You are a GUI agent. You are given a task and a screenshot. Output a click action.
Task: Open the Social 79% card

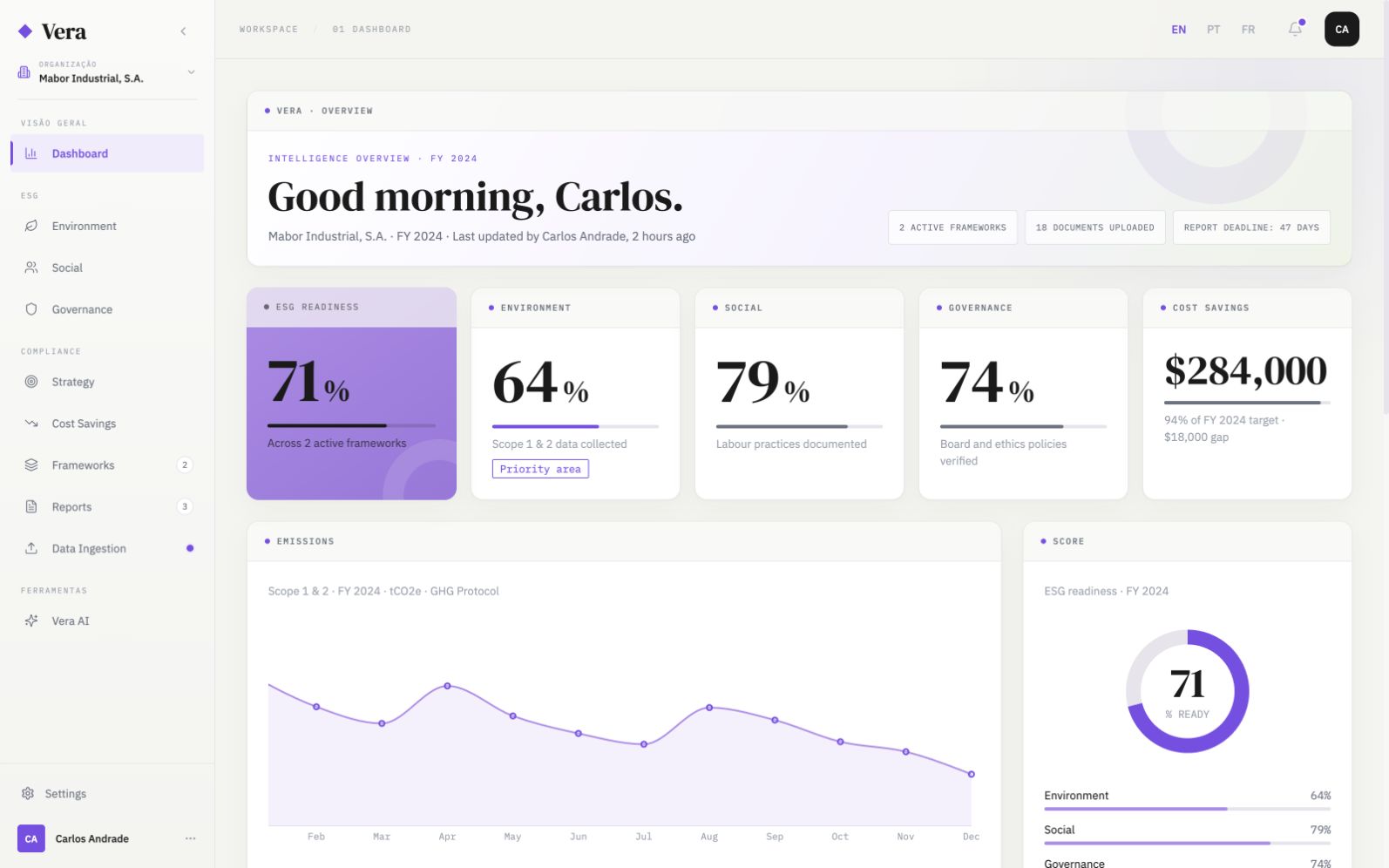coord(799,394)
